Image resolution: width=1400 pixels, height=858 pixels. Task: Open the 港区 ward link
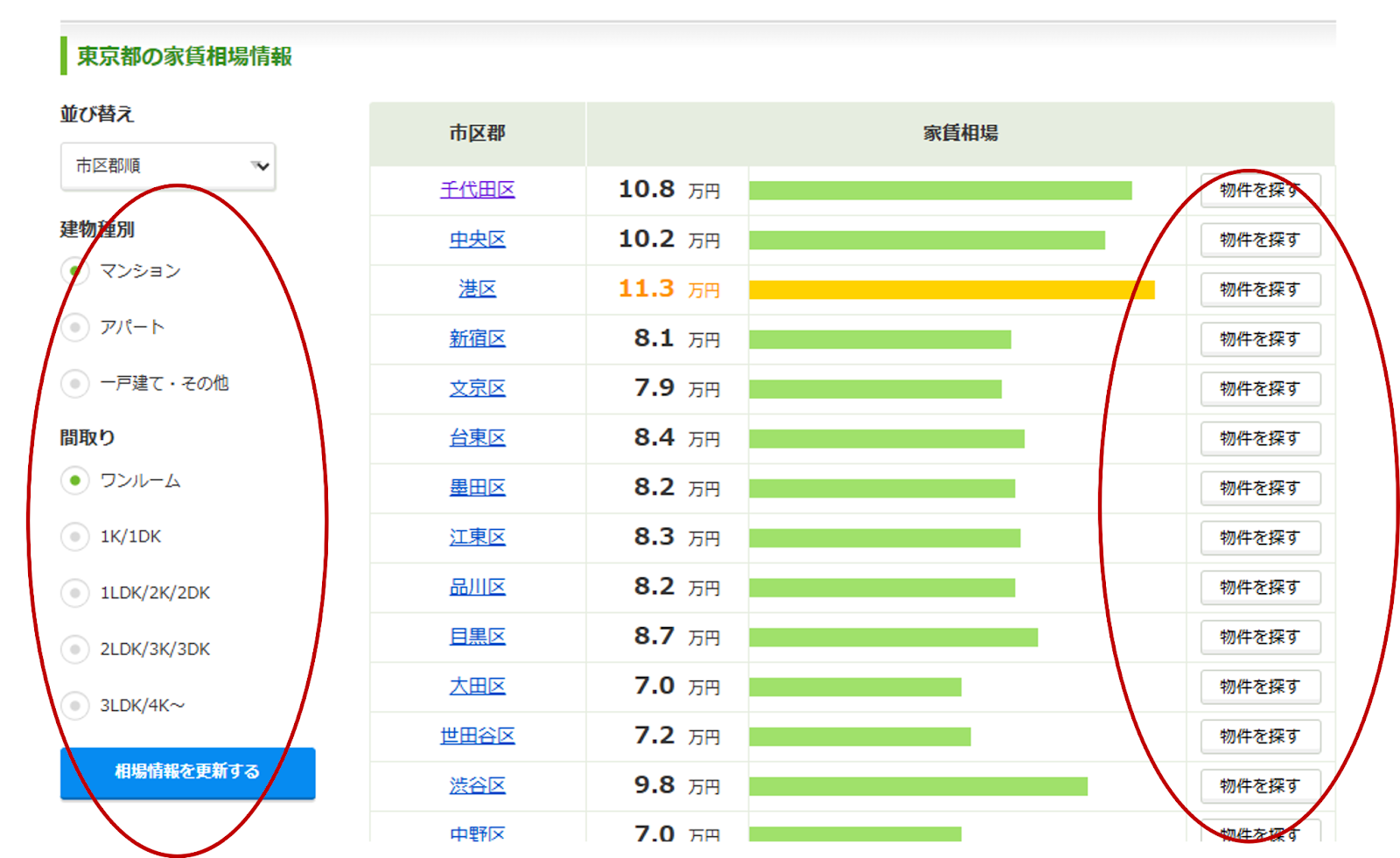477,289
